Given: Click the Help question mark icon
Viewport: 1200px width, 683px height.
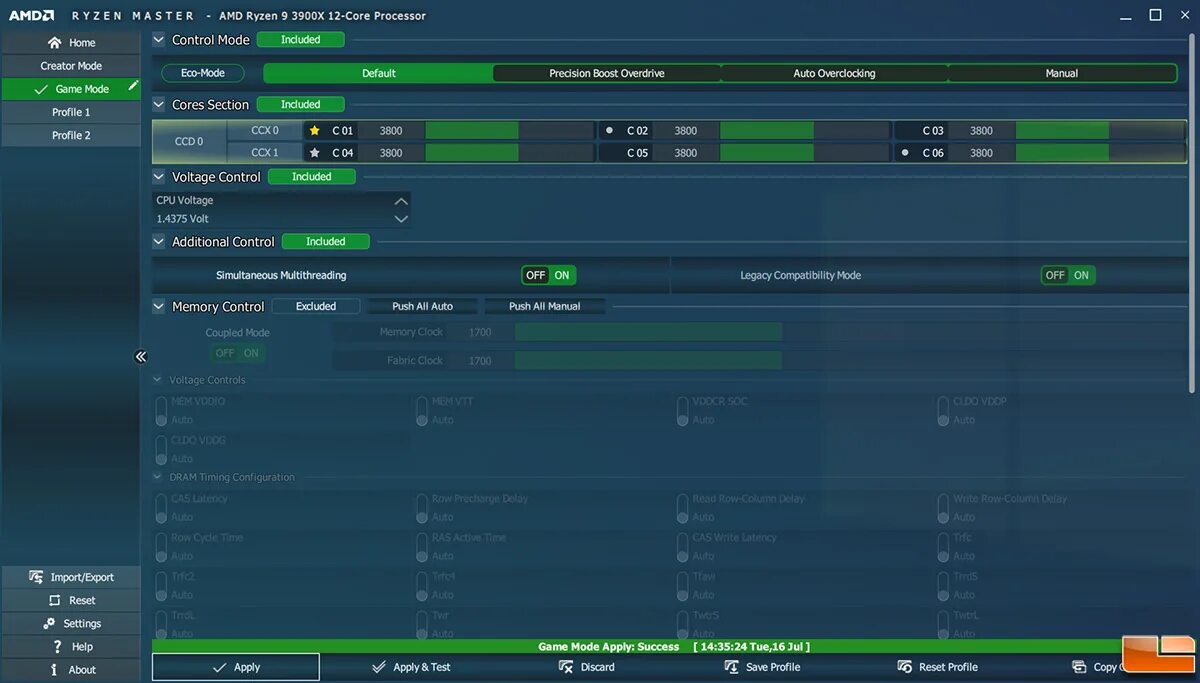Looking at the screenshot, I should pyautogui.click(x=58, y=646).
